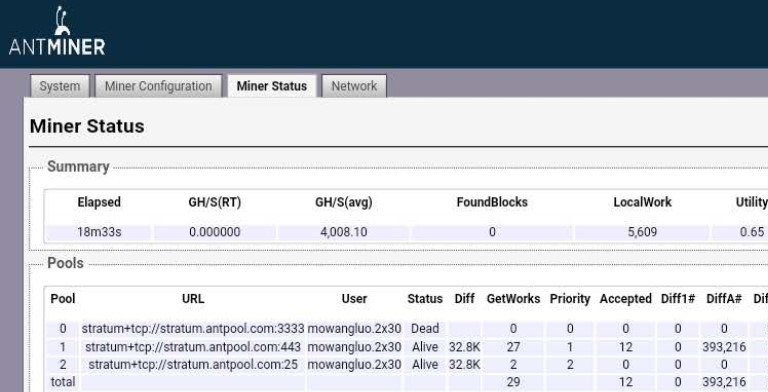This screenshot has height=392, width=768.
Task: Select the total row label
Action: tap(63, 382)
